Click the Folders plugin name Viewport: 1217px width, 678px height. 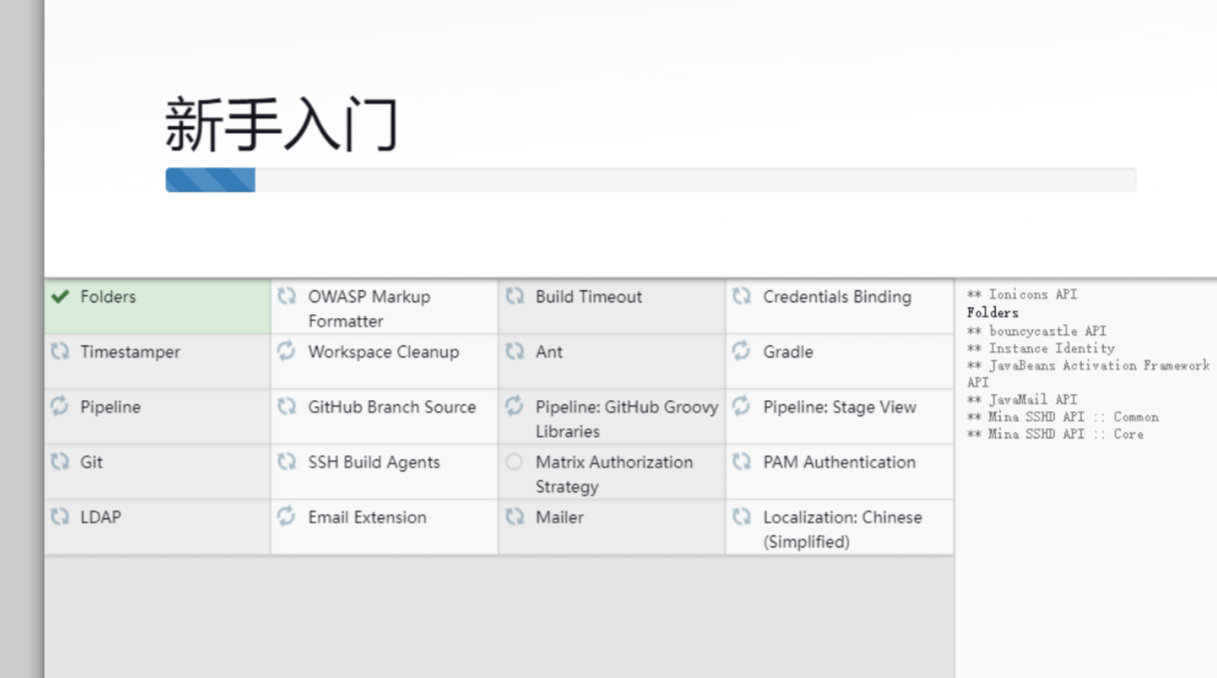coord(108,297)
